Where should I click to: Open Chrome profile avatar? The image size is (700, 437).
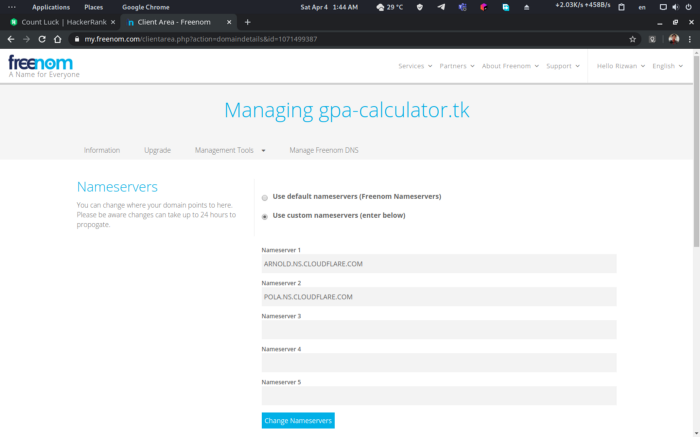[x=674, y=39]
